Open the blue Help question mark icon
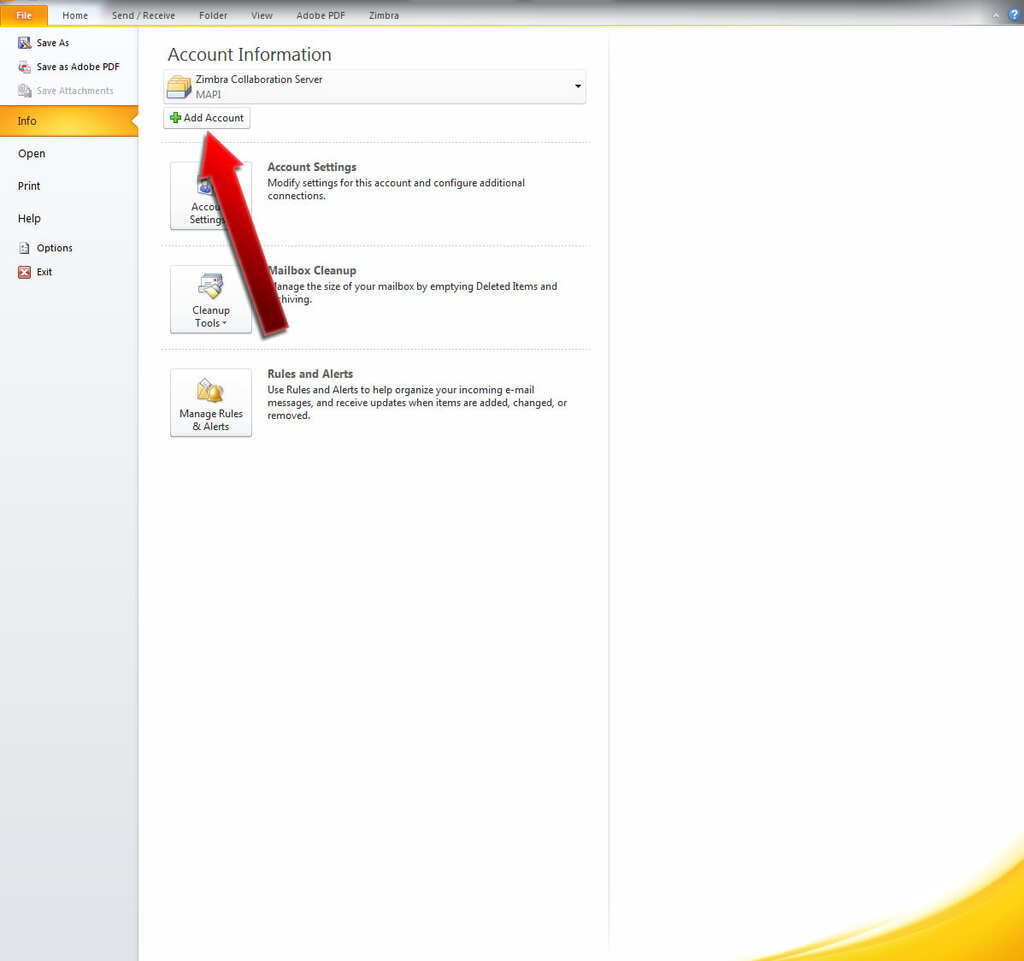This screenshot has height=961, width=1024. pos(1013,14)
